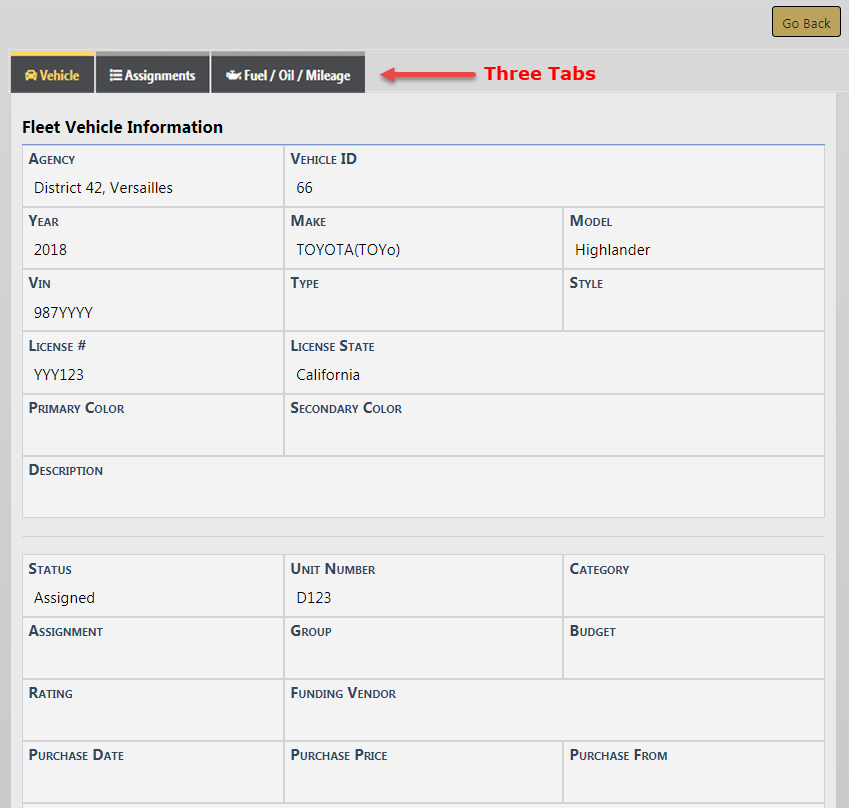Select the Agency field value District 42, Versailles
The width and height of the screenshot is (849, 808).
coord(103,188)
